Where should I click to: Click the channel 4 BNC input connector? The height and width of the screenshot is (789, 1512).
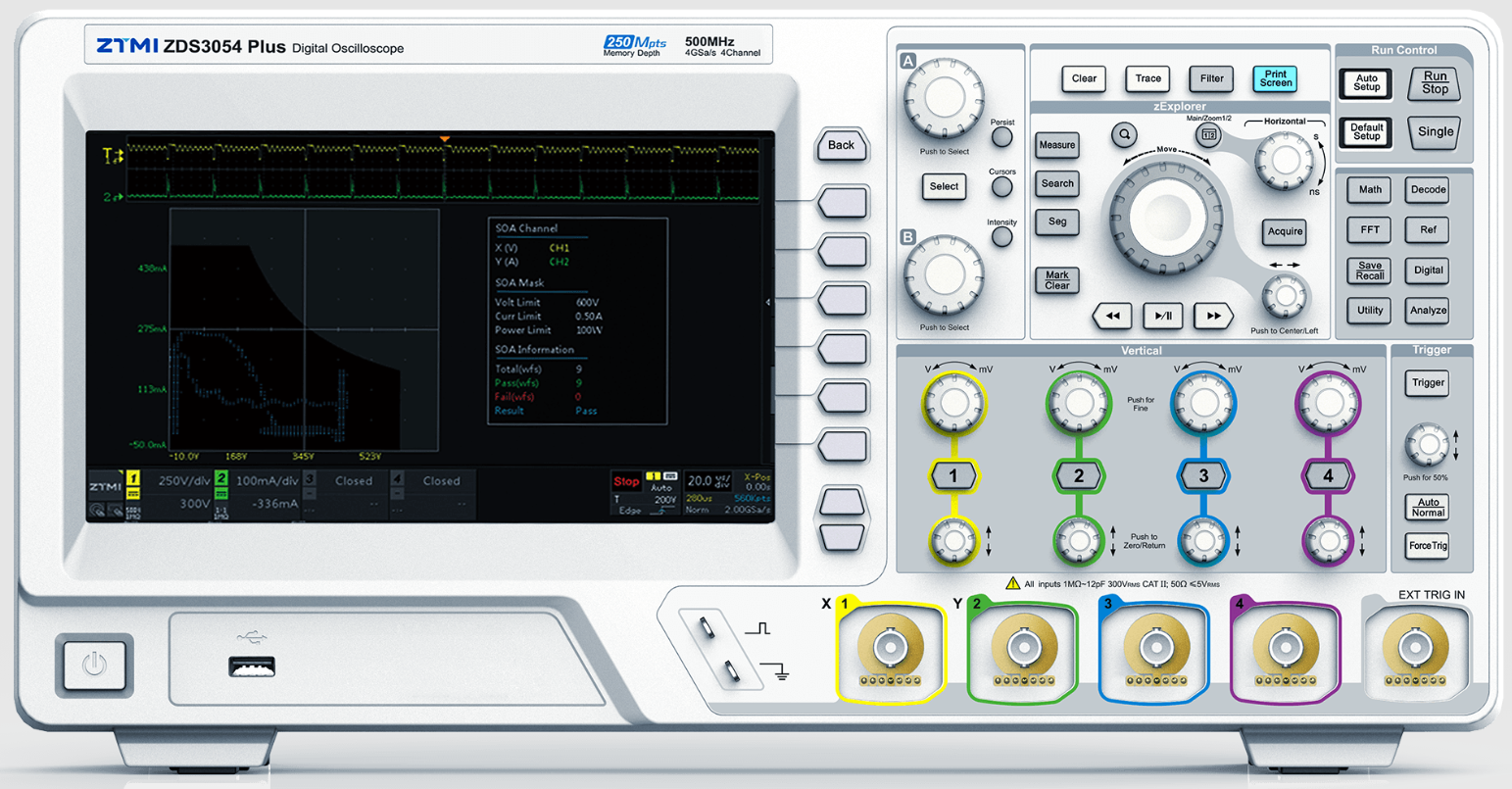tap(1286, 648)
